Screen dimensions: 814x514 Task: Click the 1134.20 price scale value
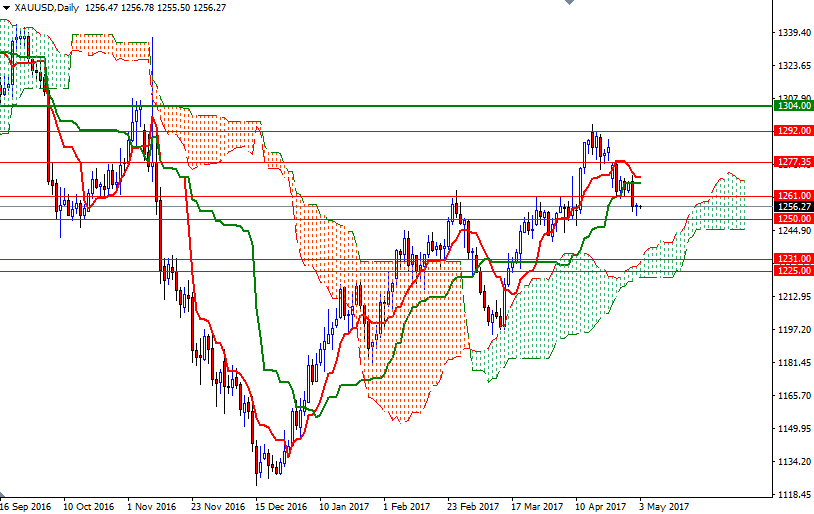coord(794,462)
